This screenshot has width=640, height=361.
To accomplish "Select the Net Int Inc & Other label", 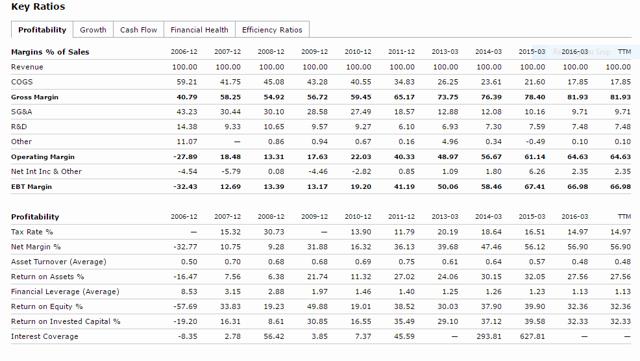I will tap(46, 172).
